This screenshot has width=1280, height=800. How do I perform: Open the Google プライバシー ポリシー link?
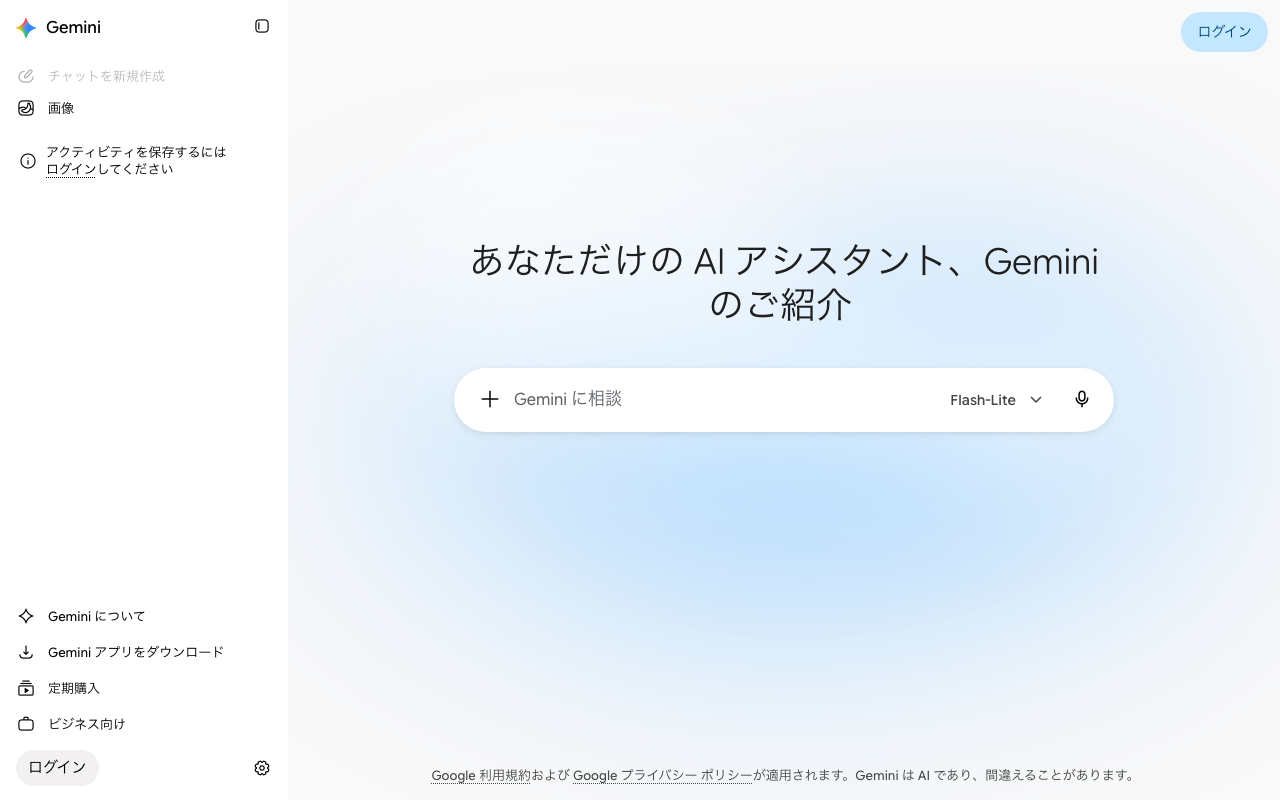[662, 775]
